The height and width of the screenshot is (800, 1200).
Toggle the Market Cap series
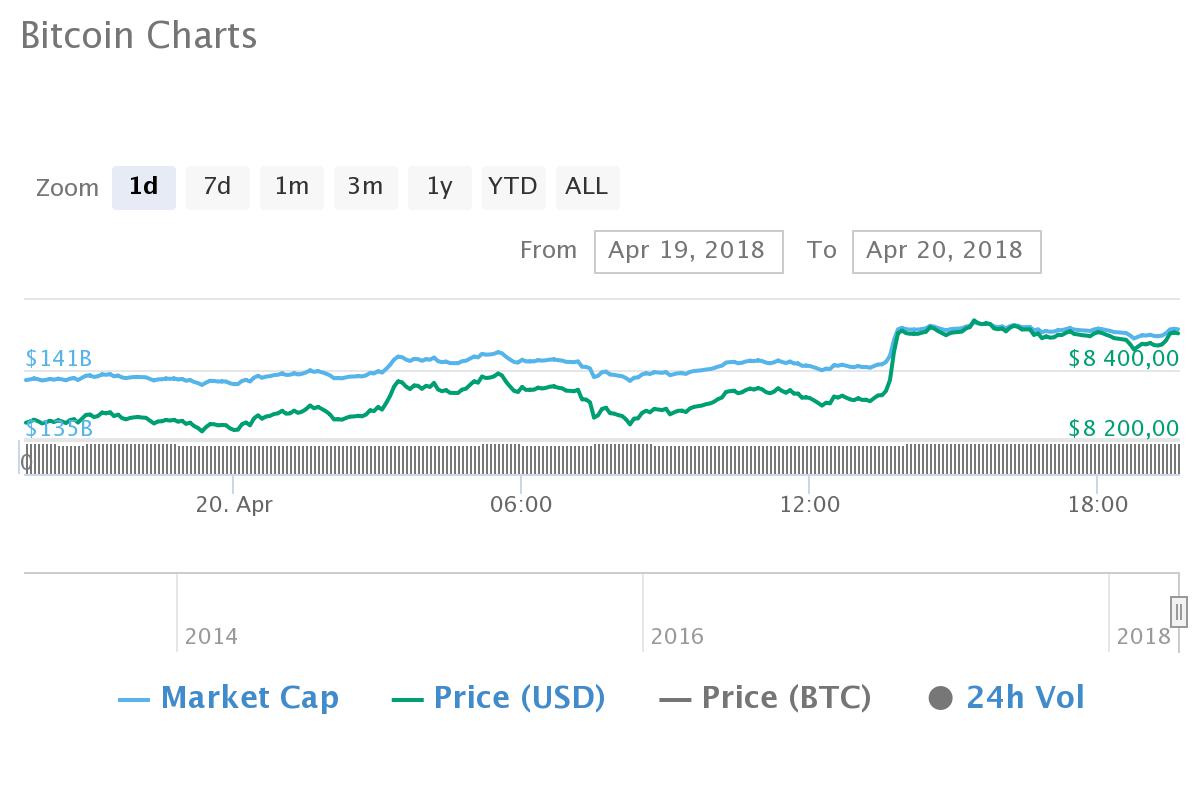pyautogui.click(x=250, y=697)
